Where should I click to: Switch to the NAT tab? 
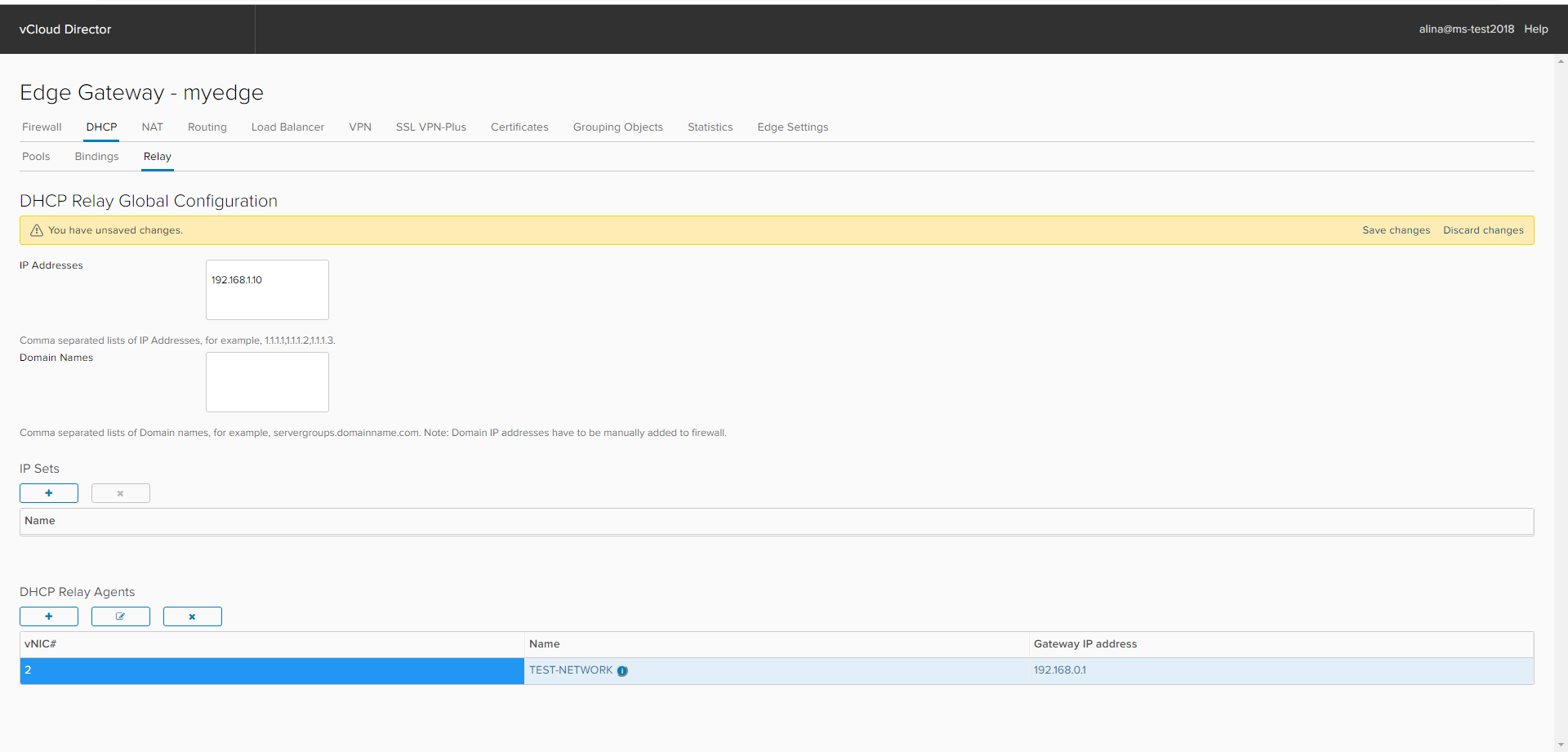coord(153,127)
